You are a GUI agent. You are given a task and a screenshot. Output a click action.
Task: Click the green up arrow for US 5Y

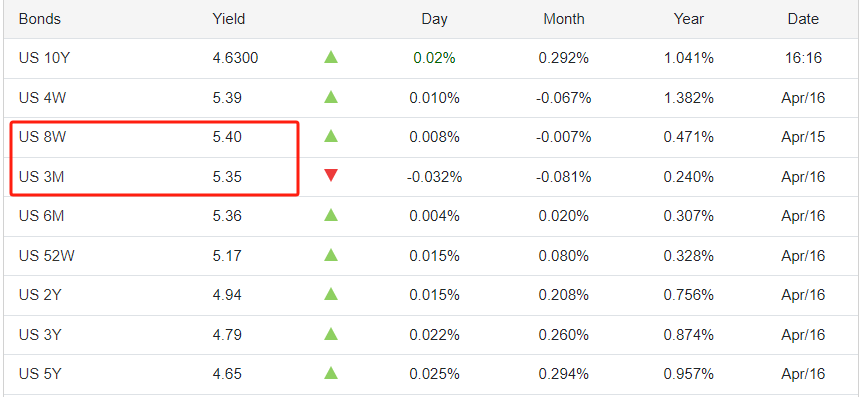click(x=331, y=373)
